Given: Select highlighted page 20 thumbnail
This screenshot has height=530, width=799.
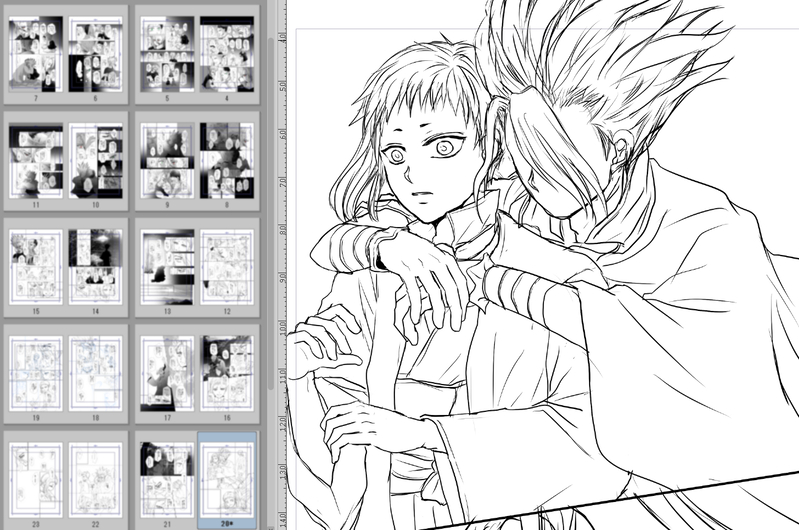Looking at the screenshot, I should (x=227, y=480).
